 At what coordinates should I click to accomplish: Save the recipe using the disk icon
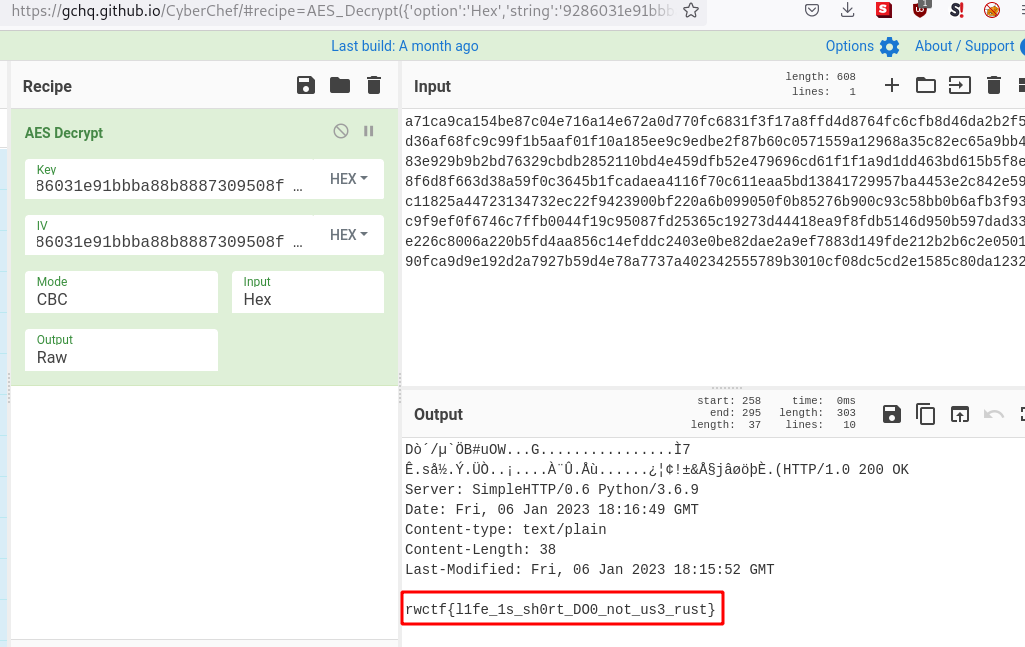point(306,85)
